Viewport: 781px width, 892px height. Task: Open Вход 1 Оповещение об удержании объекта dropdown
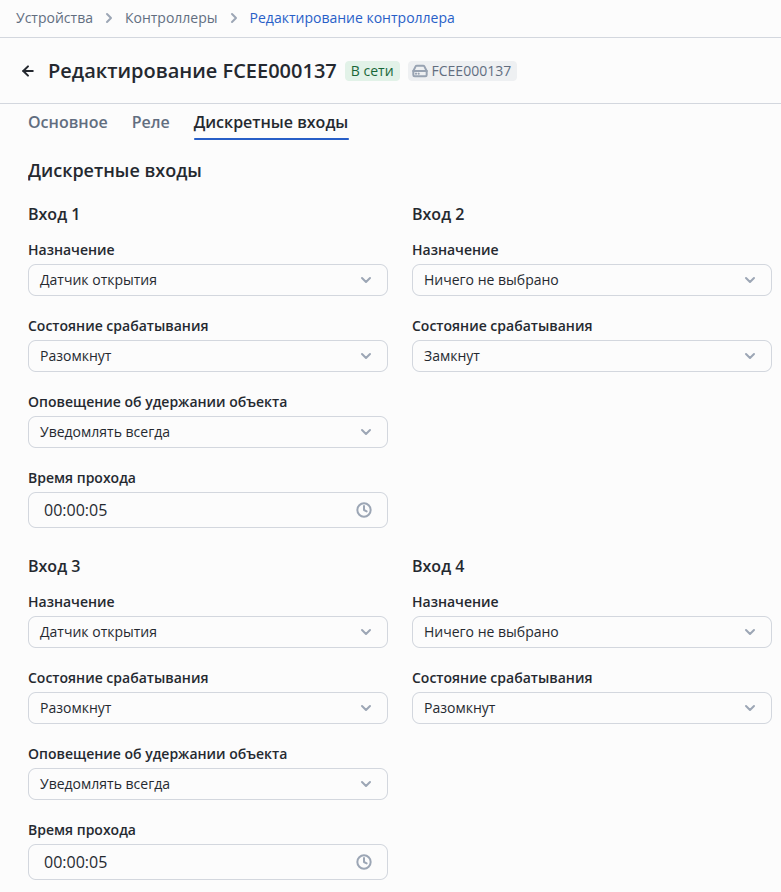pyautogui.click(x=208, y=432)
